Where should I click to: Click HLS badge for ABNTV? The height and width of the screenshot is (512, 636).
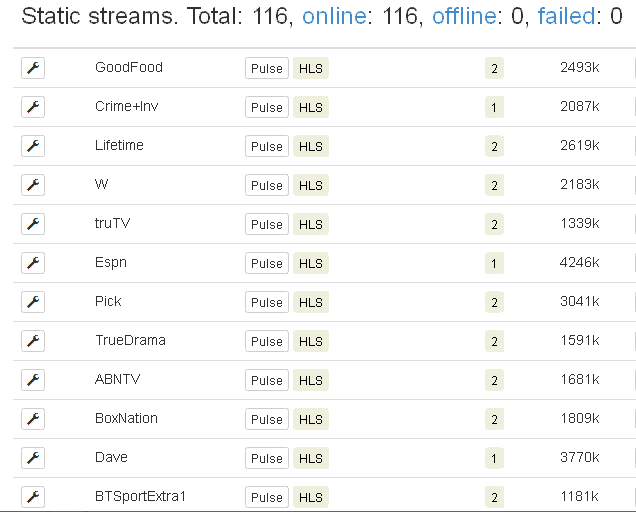311,379
